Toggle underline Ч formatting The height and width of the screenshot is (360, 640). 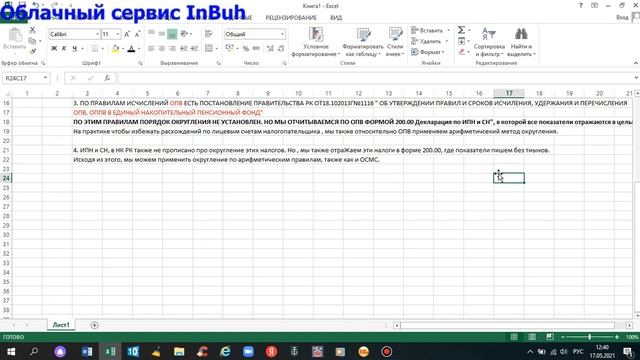(74, 49)
